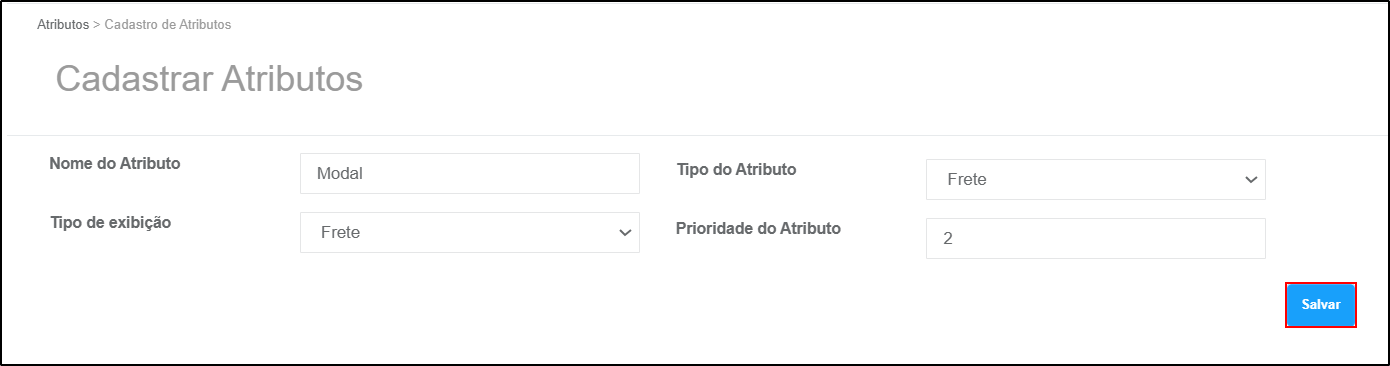Image resolution: width=1390 pixels, height=366 pixels.
Task: Click the Prioridade do Atributo label
Action: pos(759,228)
